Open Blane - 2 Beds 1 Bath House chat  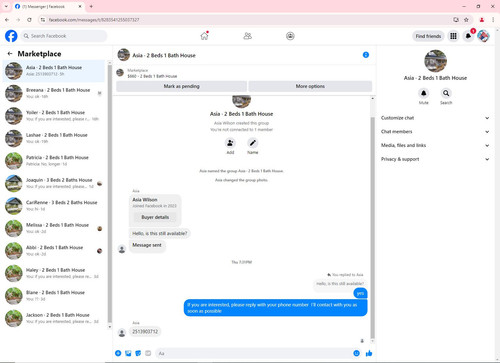point(54,296)
